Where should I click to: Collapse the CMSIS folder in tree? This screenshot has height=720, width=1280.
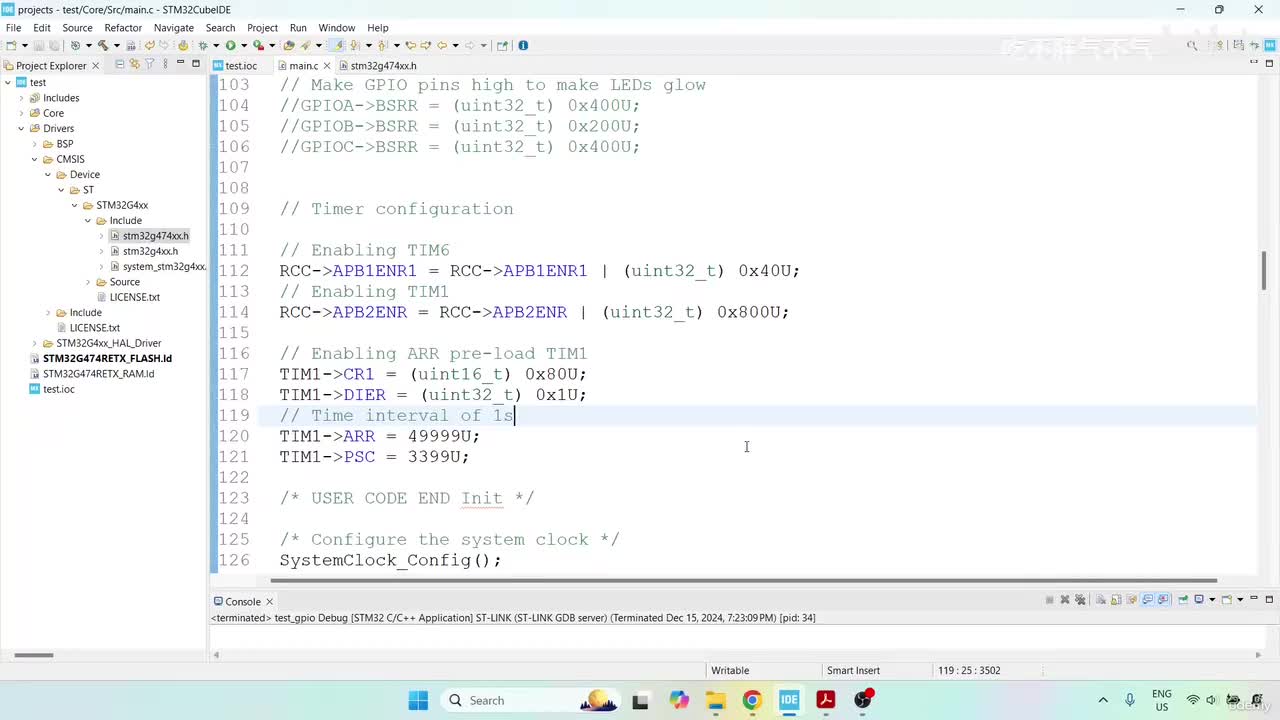(34, 159)
